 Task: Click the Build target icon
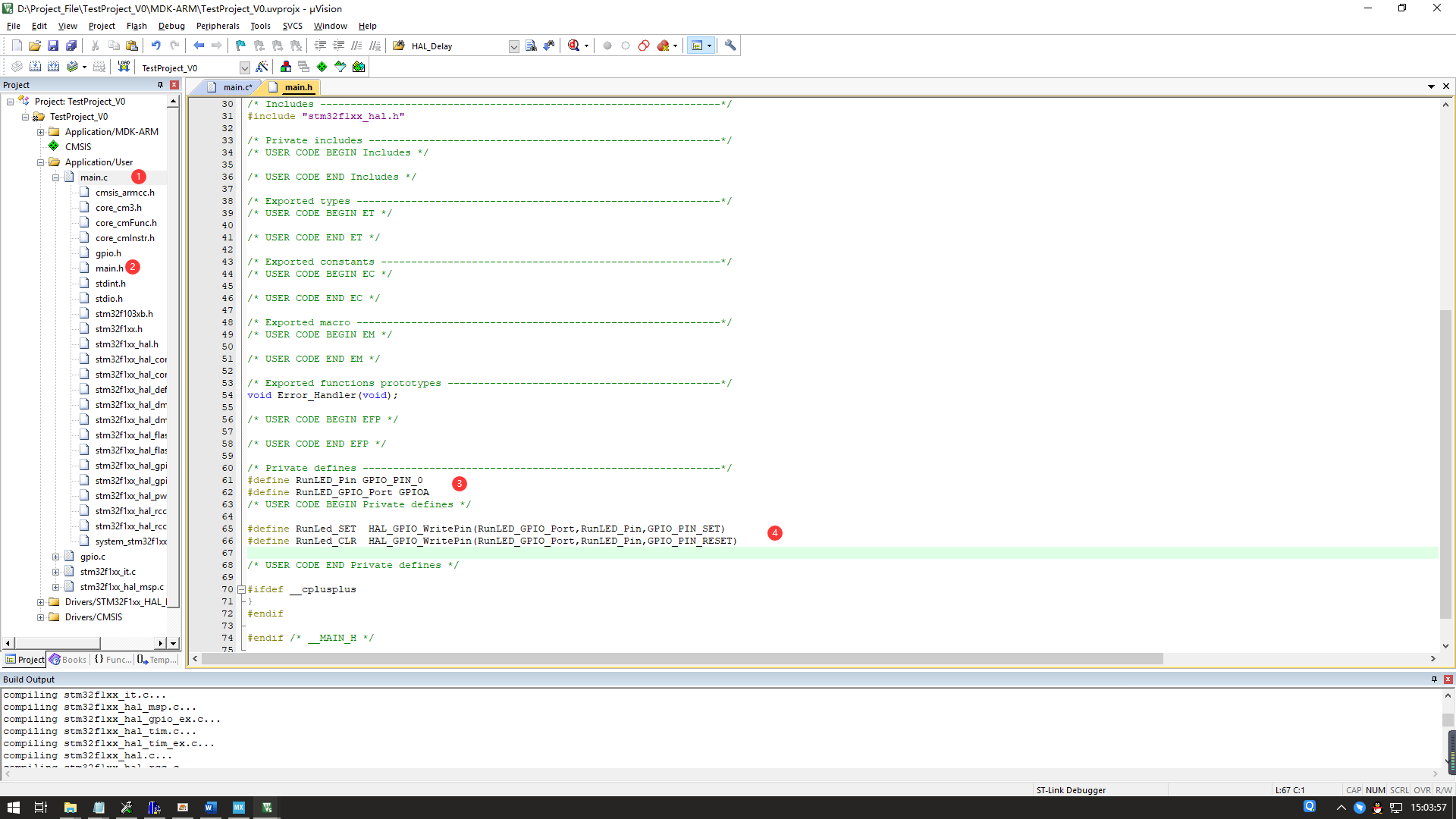tap(35, 67)
